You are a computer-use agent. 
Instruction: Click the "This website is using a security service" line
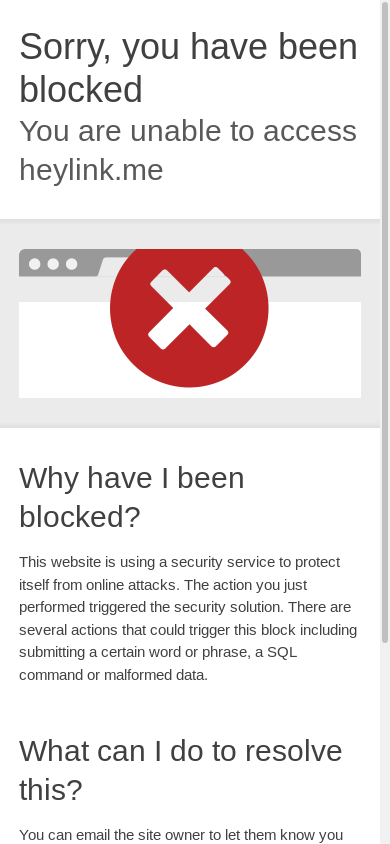[180, 562]
